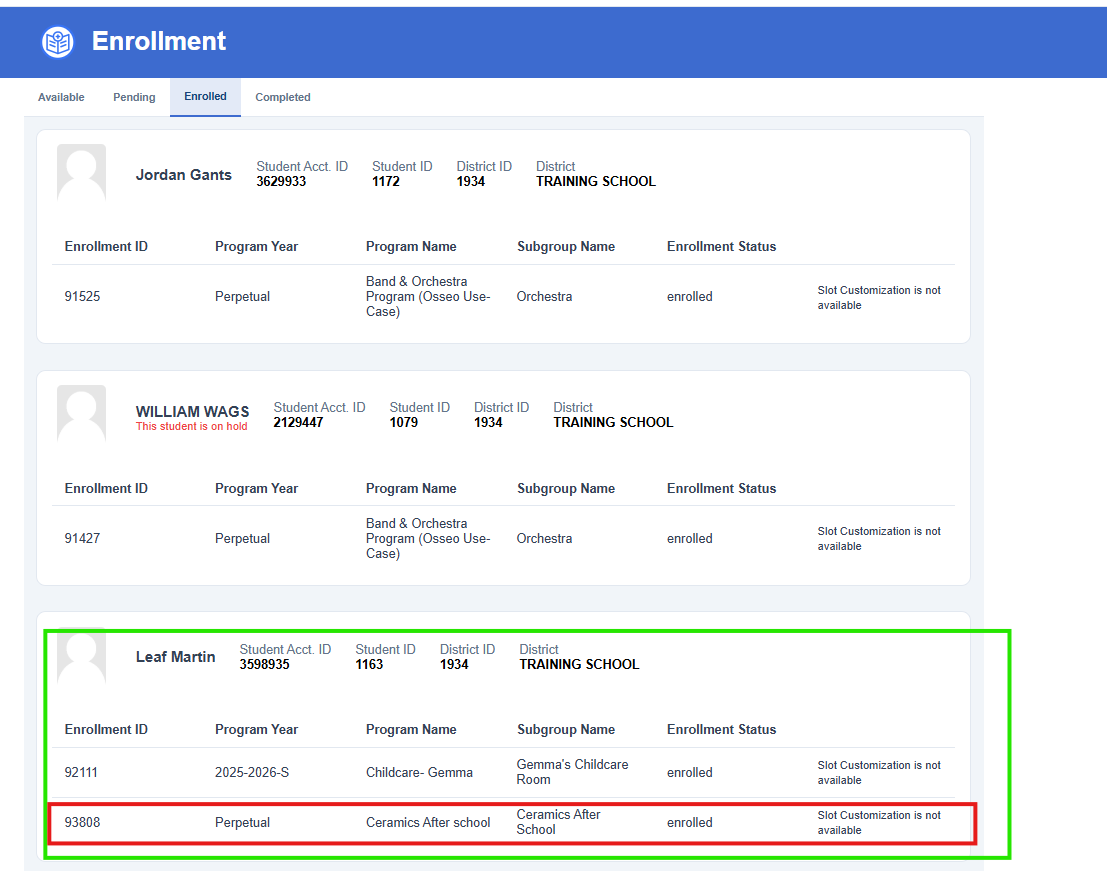Click the Jordan Gants student name
The height and width of the screenshot is (871, 1107).
(x=183, y=175)
